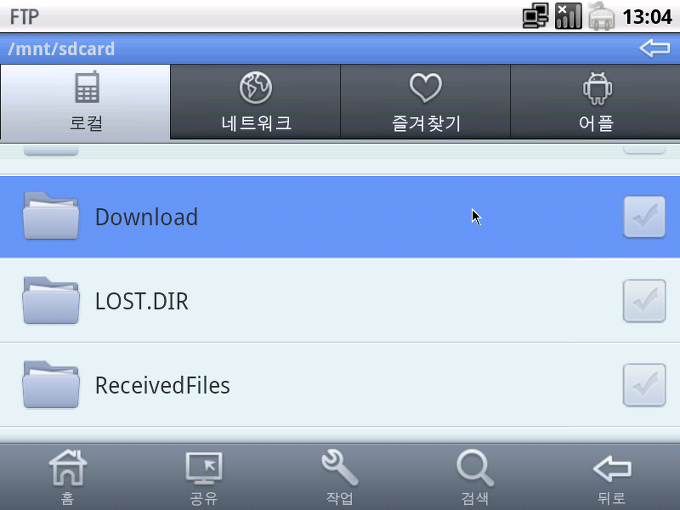Switch to the 네트워크 (Network) tab

[256, 102]
